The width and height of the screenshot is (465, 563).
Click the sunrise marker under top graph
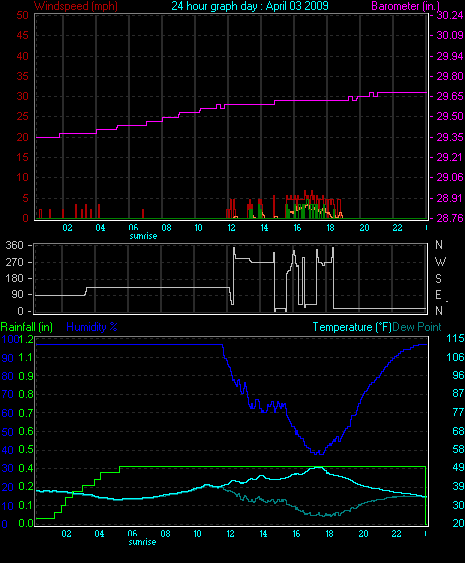[143, 236]
